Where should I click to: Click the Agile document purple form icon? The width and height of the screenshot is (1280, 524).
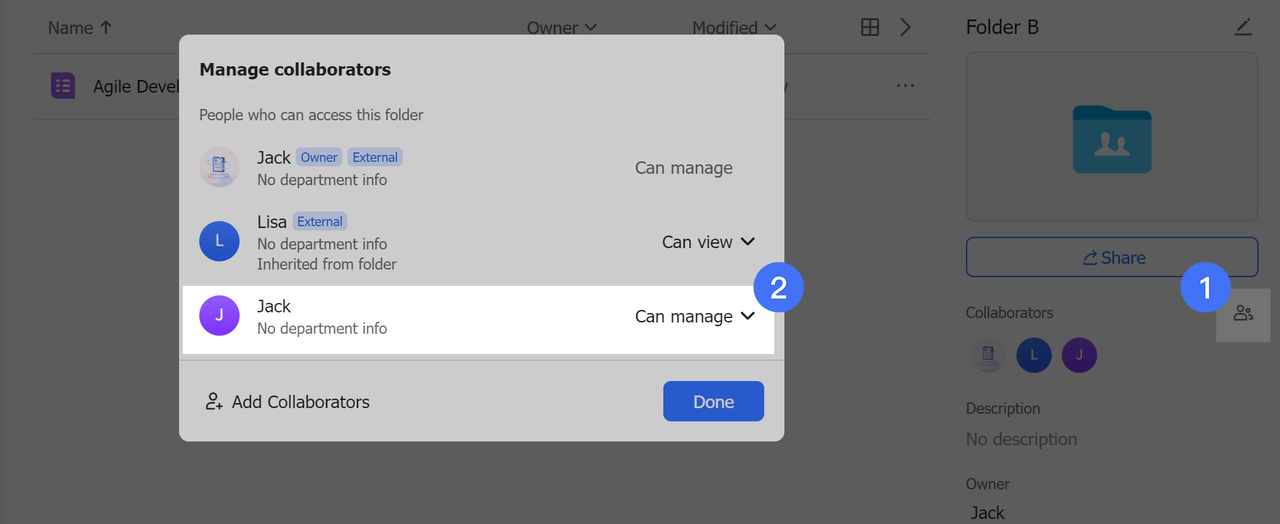pyautogui.click(x=64, y=86)
